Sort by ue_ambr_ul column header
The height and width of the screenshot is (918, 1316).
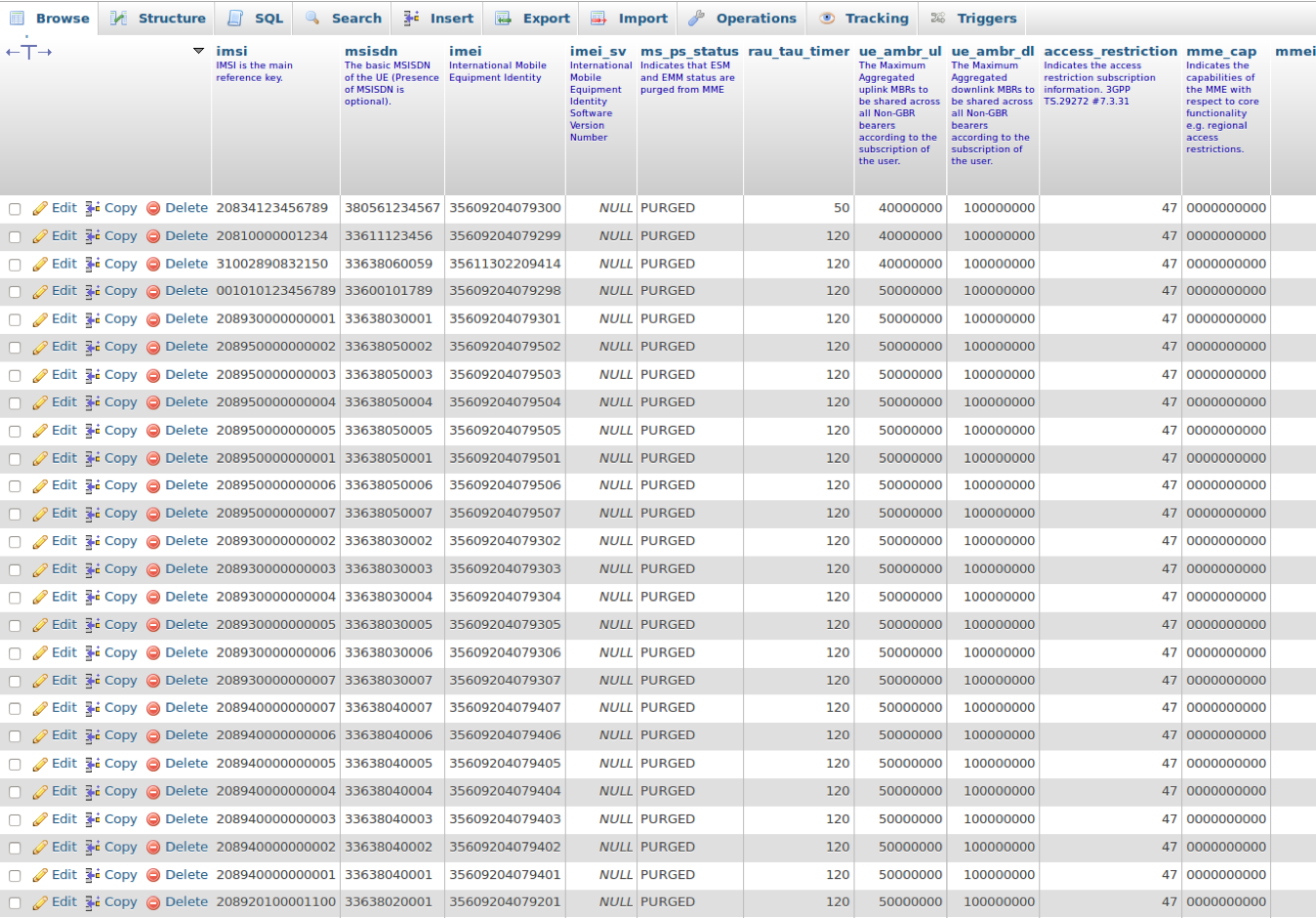899,52
